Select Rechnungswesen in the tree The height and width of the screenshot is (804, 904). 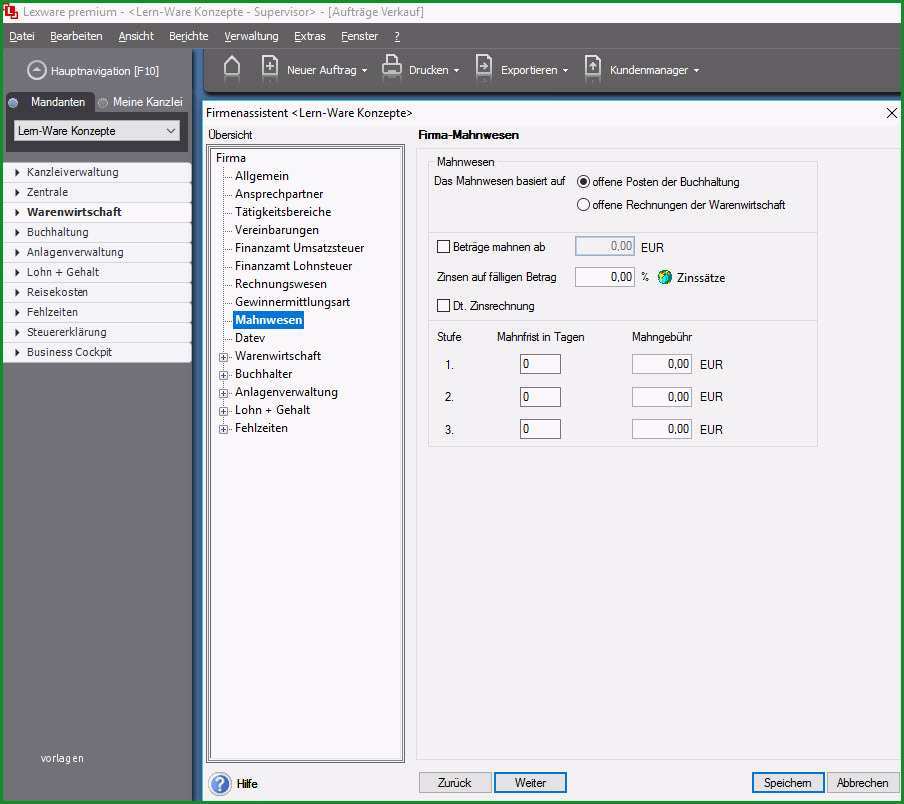click(x=281, y=284)
